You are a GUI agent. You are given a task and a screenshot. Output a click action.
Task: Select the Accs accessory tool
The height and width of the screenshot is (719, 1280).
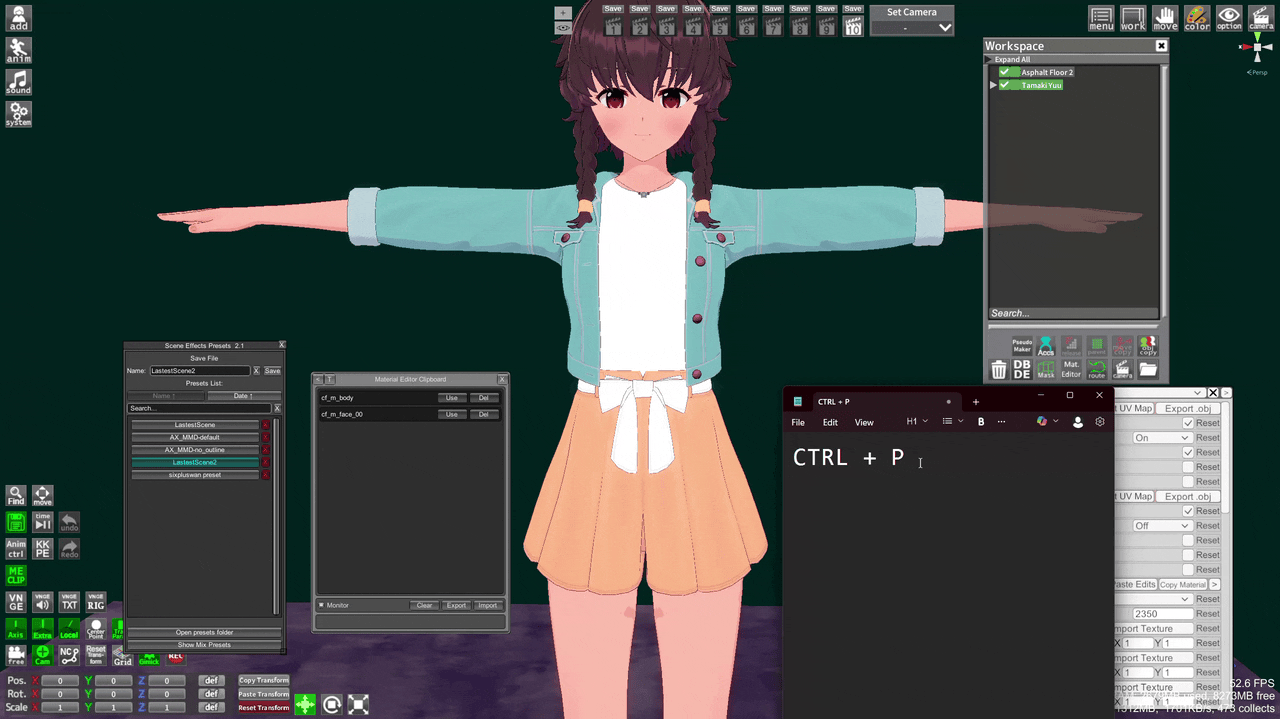point(1045,347)
